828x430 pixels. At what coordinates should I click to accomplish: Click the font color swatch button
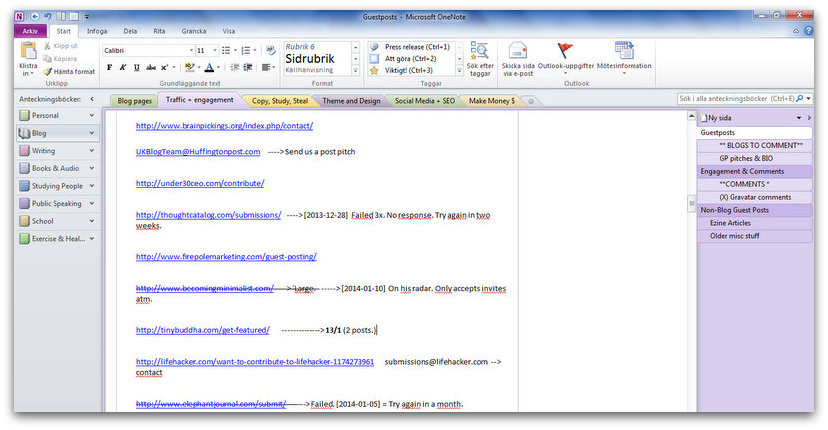tap(210, 68)
